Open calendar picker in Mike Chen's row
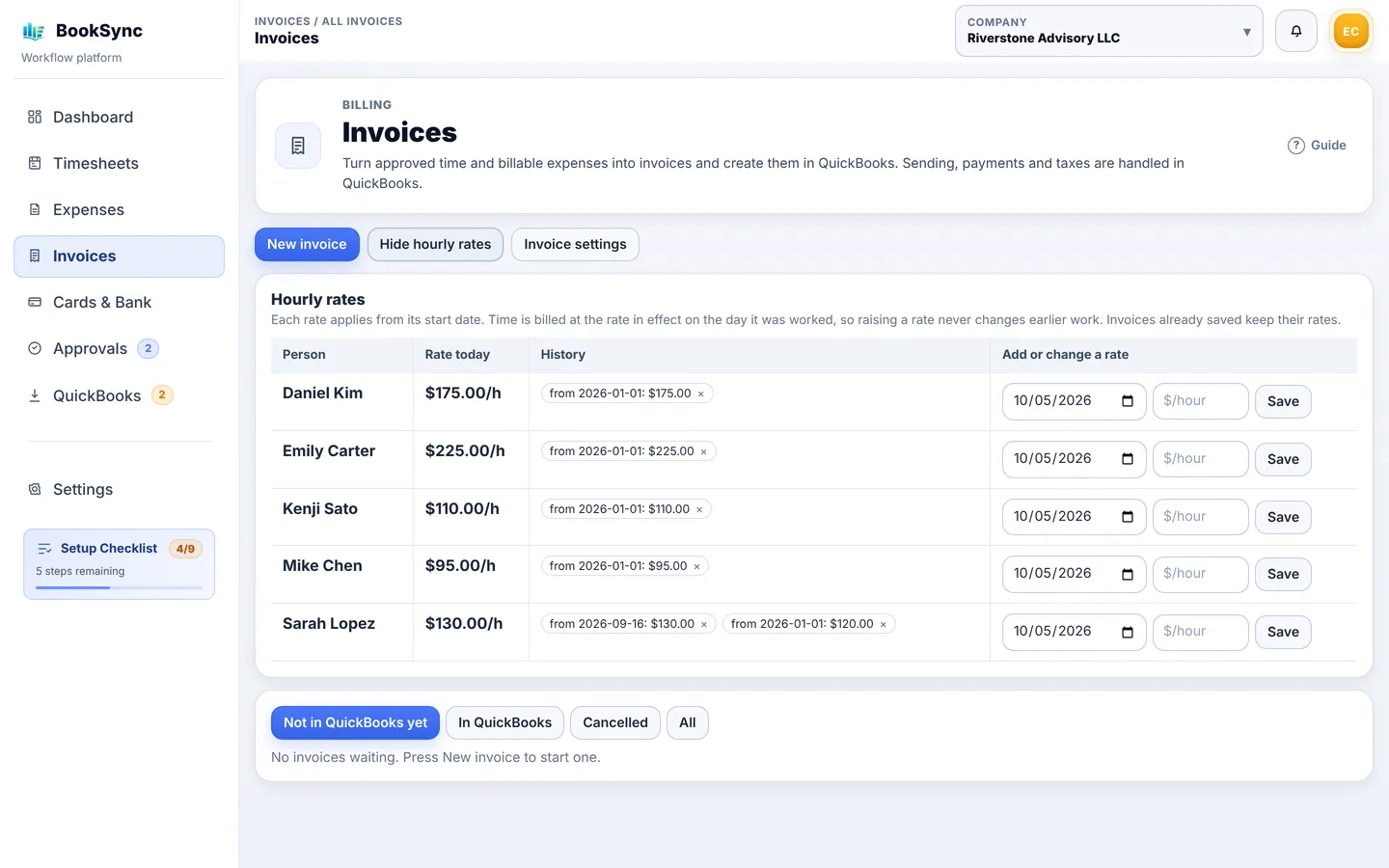This screenshot has width=1389, height=868. (x=1127, y=574)
